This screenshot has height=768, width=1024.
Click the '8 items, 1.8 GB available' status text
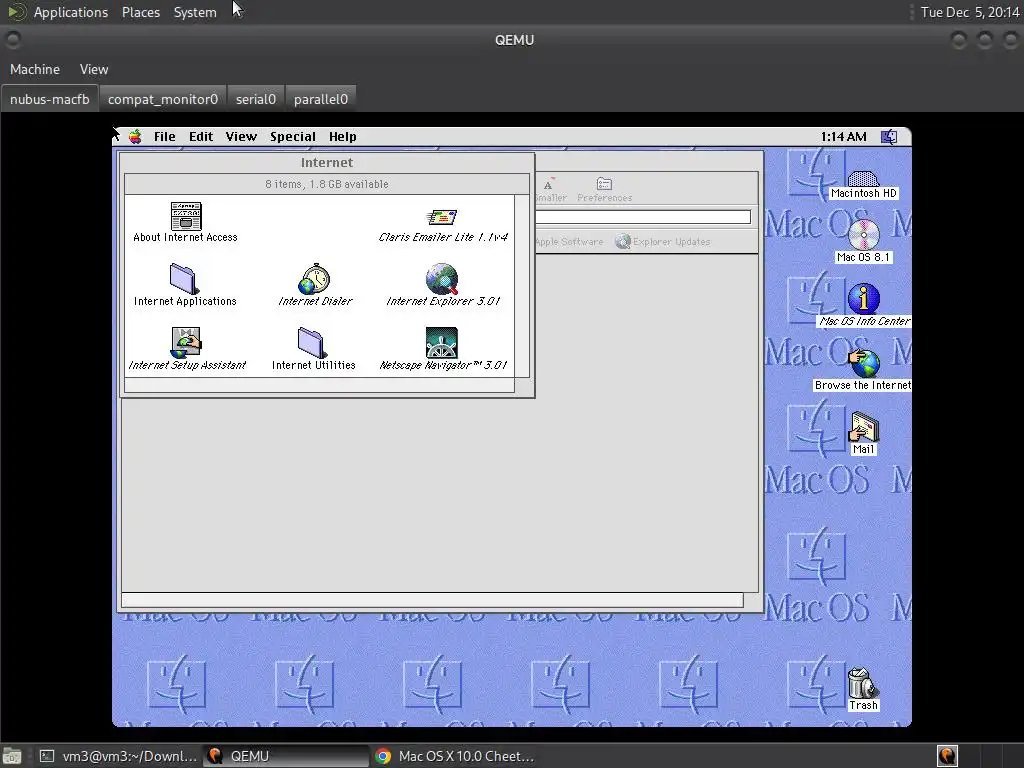327,184
